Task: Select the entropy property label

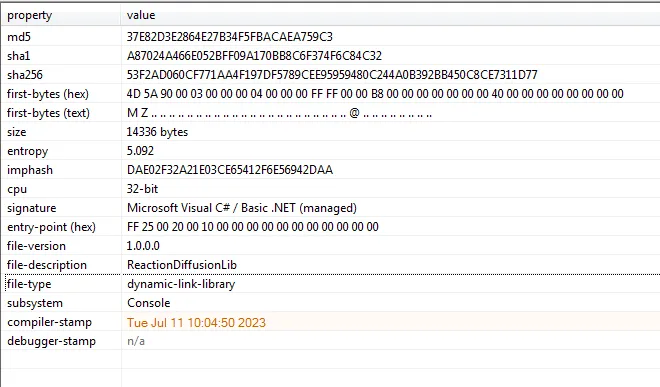Action: (28, 151)
